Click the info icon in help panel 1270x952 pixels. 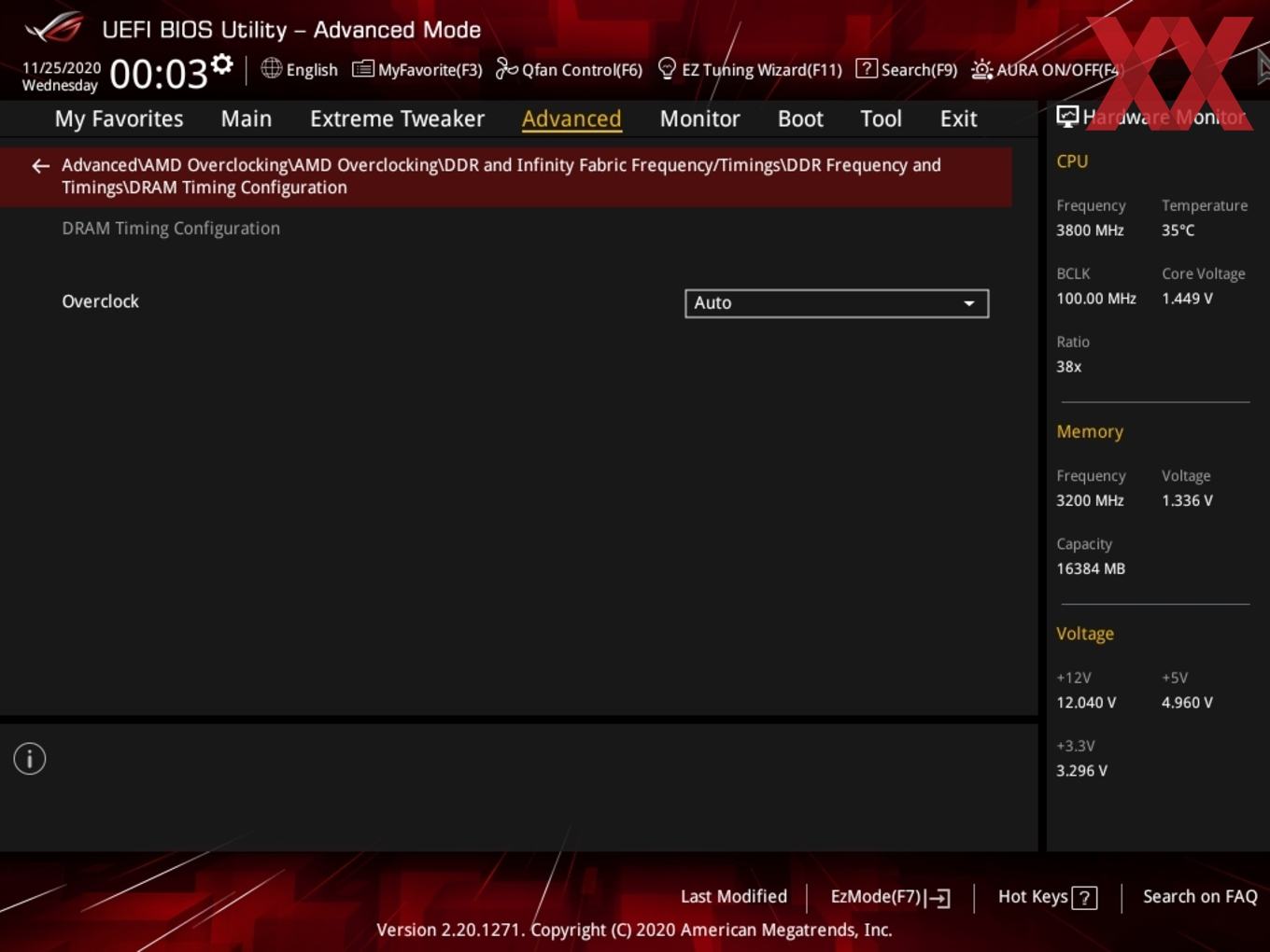pos(30,759)
